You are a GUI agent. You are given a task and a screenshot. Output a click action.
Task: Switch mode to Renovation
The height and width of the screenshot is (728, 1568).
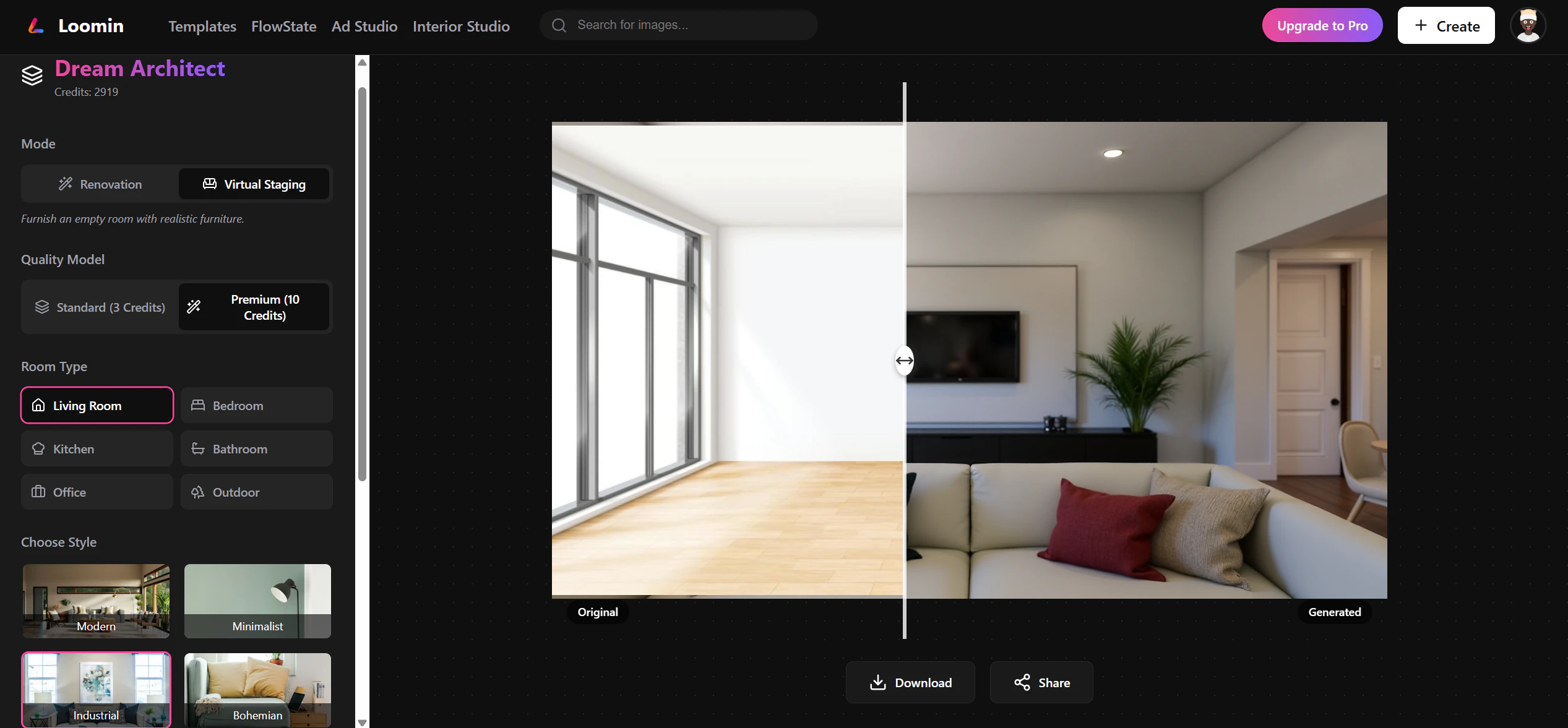[100, 184]
